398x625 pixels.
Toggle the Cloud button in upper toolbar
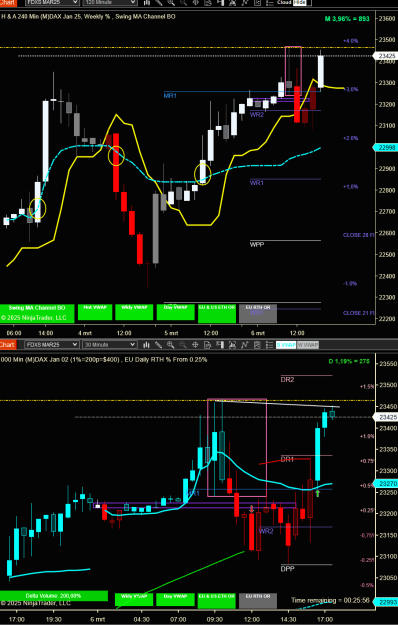284,2
